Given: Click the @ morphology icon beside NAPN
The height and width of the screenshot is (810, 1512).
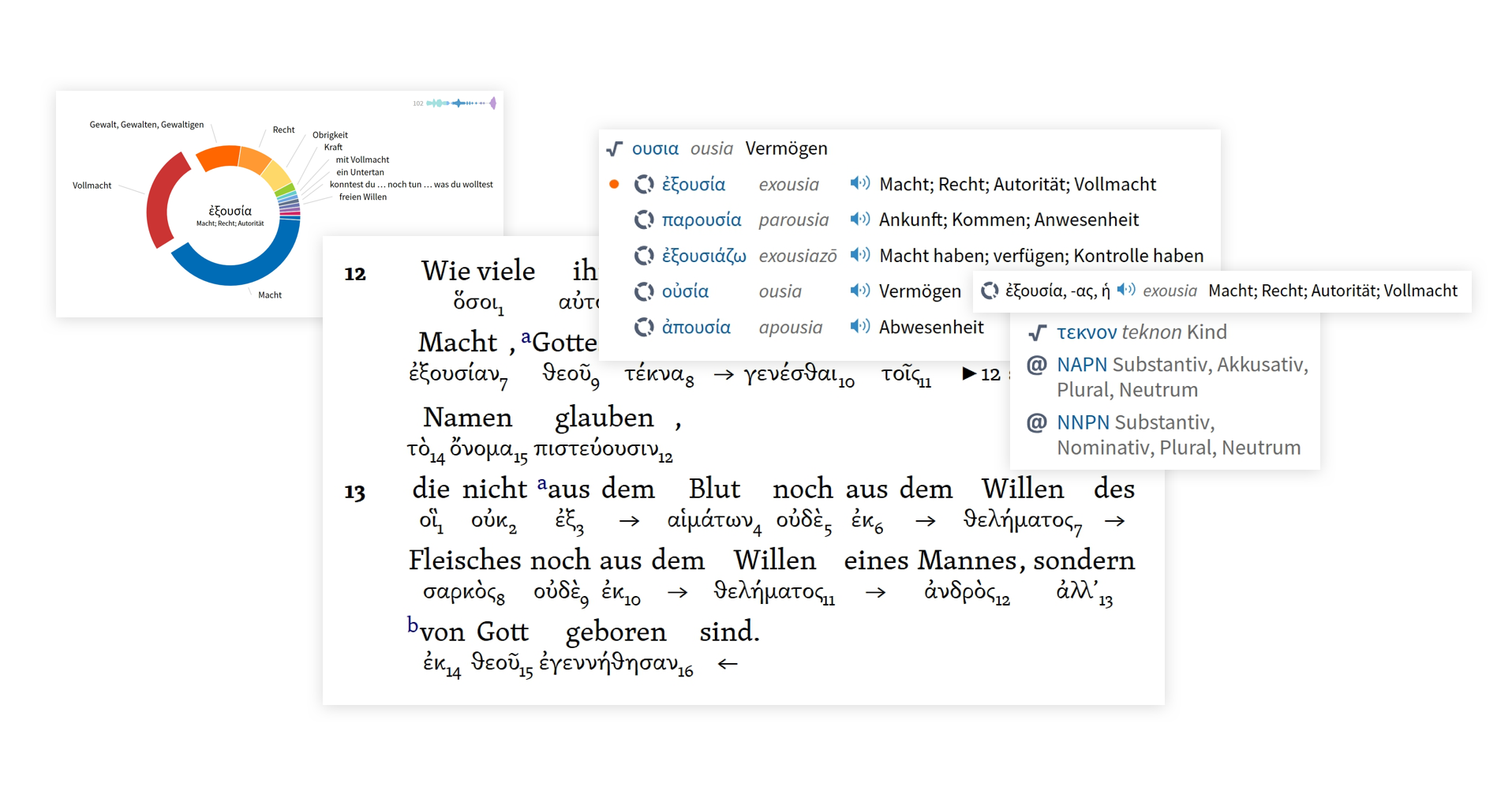Looking at the screenshot, I should [1036, 365].
